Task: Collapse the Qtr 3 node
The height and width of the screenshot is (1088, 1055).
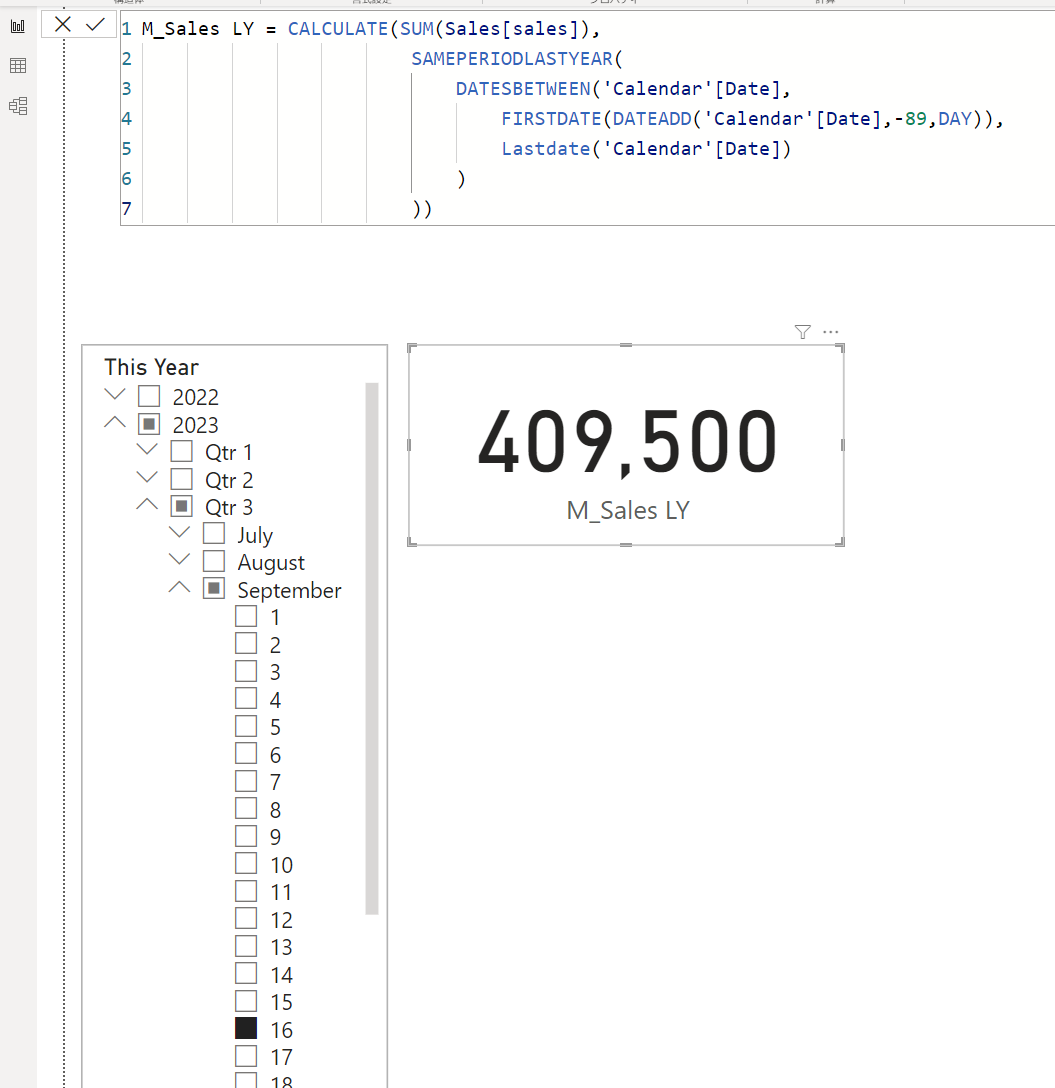Action: [x=147, y=504]
